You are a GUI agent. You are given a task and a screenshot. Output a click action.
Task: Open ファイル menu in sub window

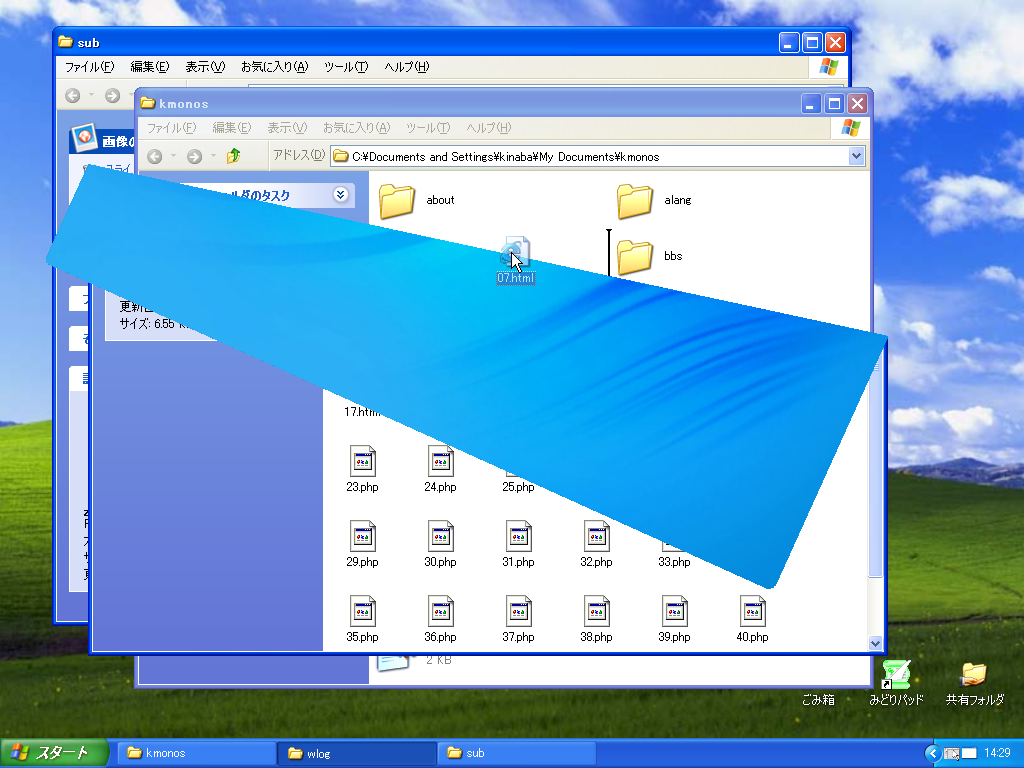89,67
